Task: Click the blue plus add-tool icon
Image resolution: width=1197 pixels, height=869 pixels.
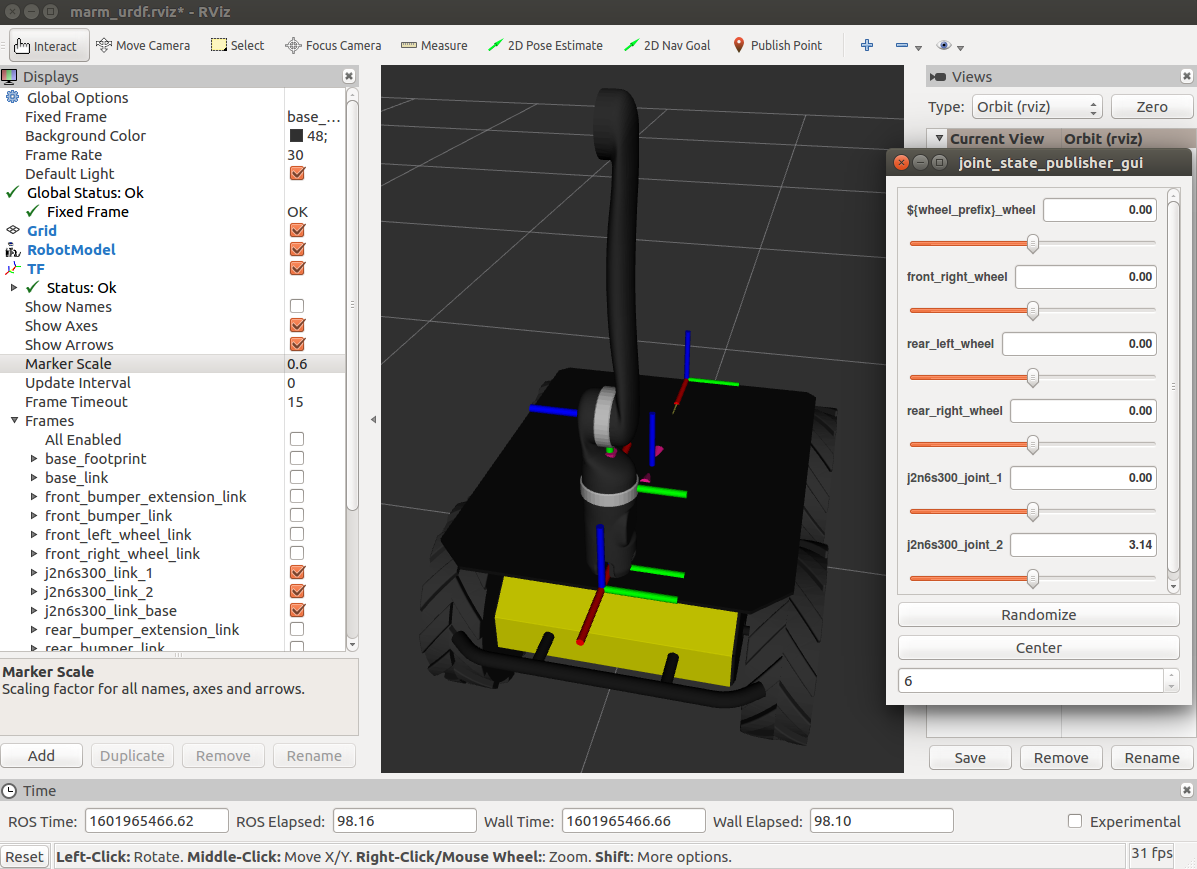Action: point(866,46)
